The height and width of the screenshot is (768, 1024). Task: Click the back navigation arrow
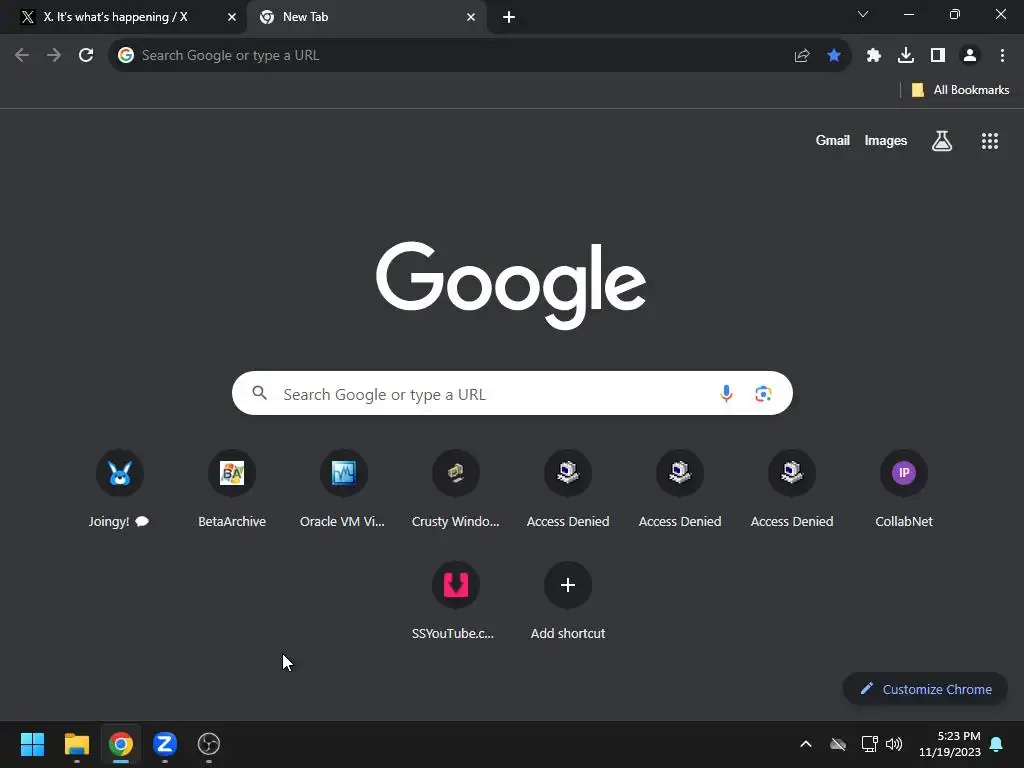[22, 56]
